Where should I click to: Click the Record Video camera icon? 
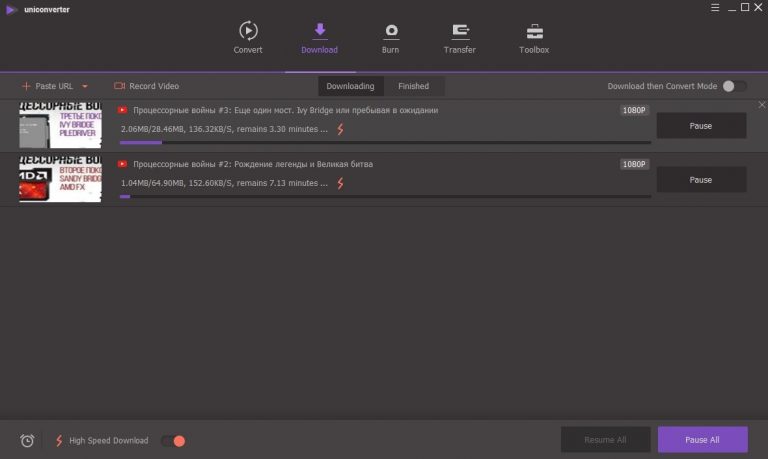point(120,86)
